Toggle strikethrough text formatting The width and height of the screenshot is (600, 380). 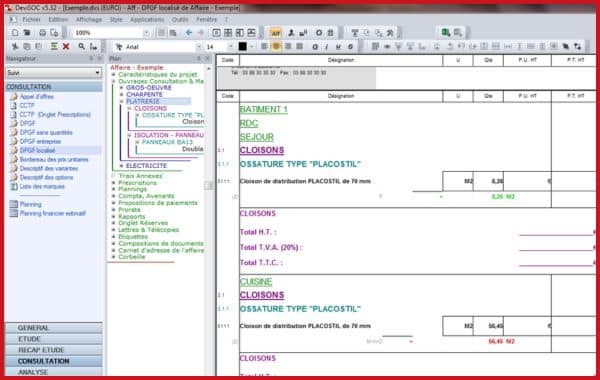tap(350, 47)
